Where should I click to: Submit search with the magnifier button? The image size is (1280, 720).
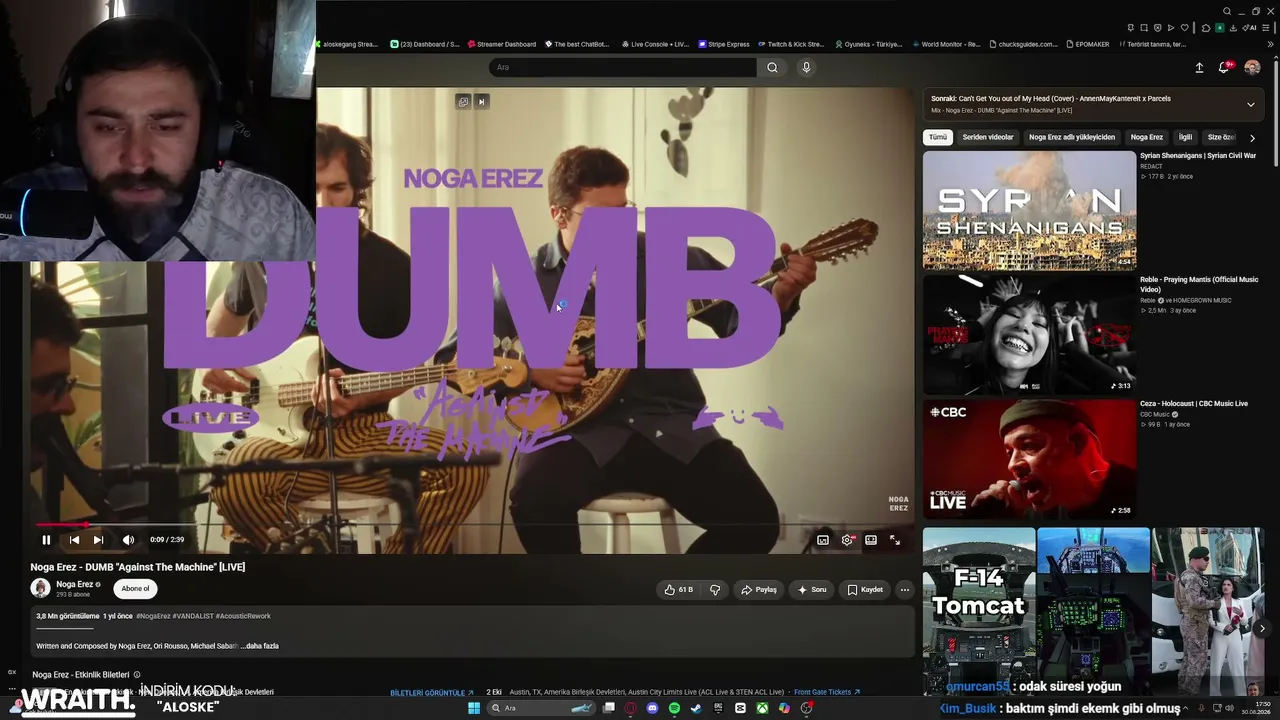tap(772, 67)
